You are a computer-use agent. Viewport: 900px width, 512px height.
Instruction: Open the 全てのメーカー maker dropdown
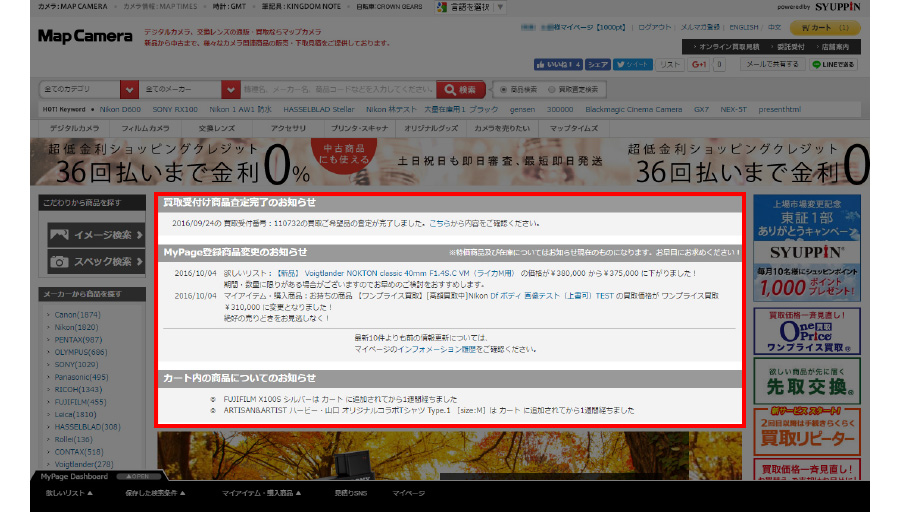(189, 90)
